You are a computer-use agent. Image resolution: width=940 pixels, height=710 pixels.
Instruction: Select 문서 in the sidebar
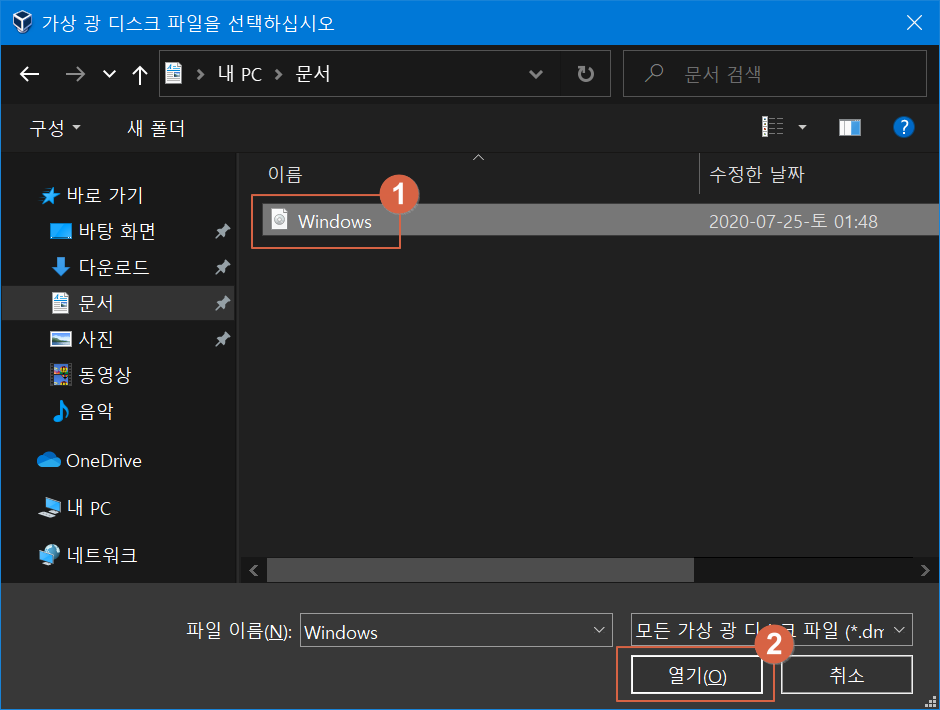point(118,303)
